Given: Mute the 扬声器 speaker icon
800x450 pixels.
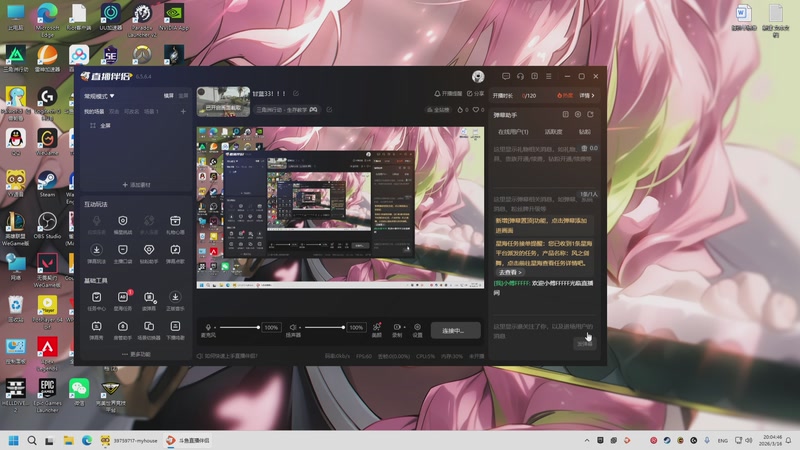Looking at the screenshot, I should pos(293,327).
